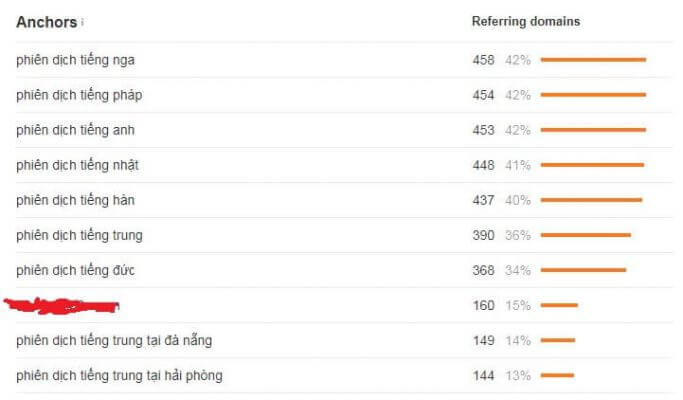Click the 149 referring domains number

click(483, 340)
